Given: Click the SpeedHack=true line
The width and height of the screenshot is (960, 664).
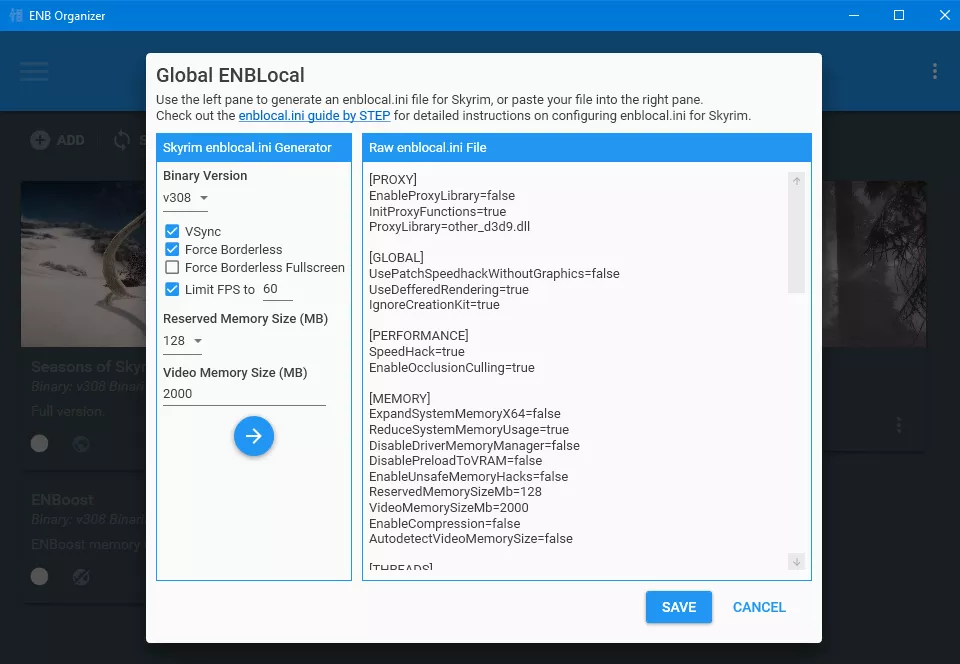Looking at the screenshot, I should [416, 352].
